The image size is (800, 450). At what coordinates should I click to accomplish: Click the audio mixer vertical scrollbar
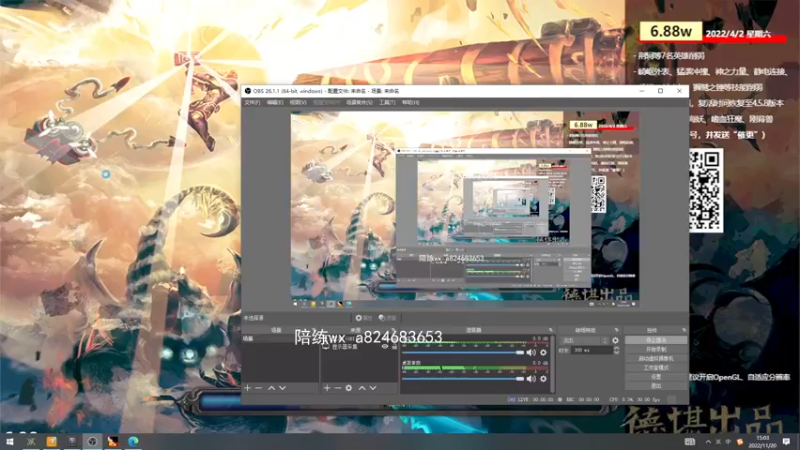point(553,364)
